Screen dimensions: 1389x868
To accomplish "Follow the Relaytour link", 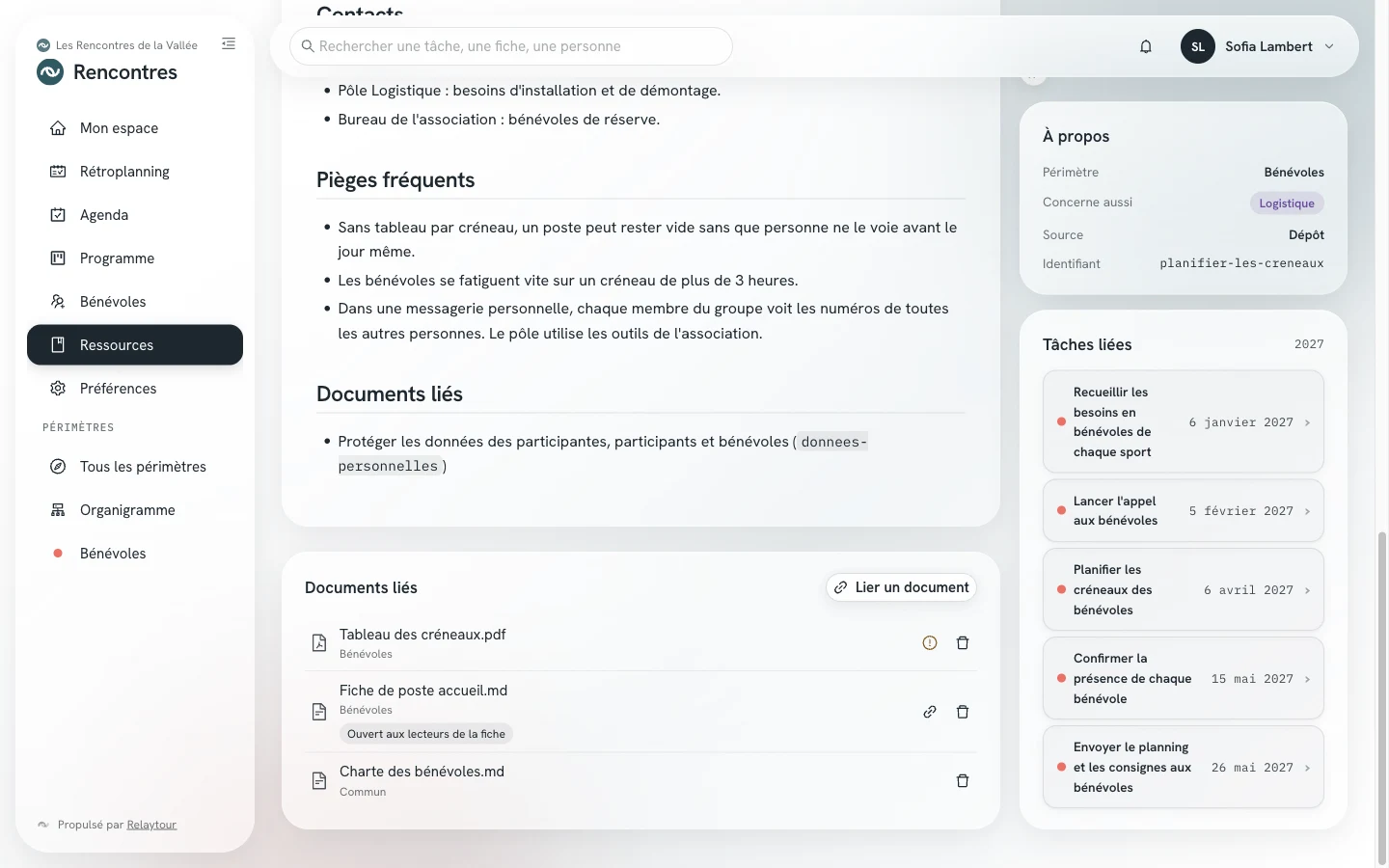I will (151, 825).
